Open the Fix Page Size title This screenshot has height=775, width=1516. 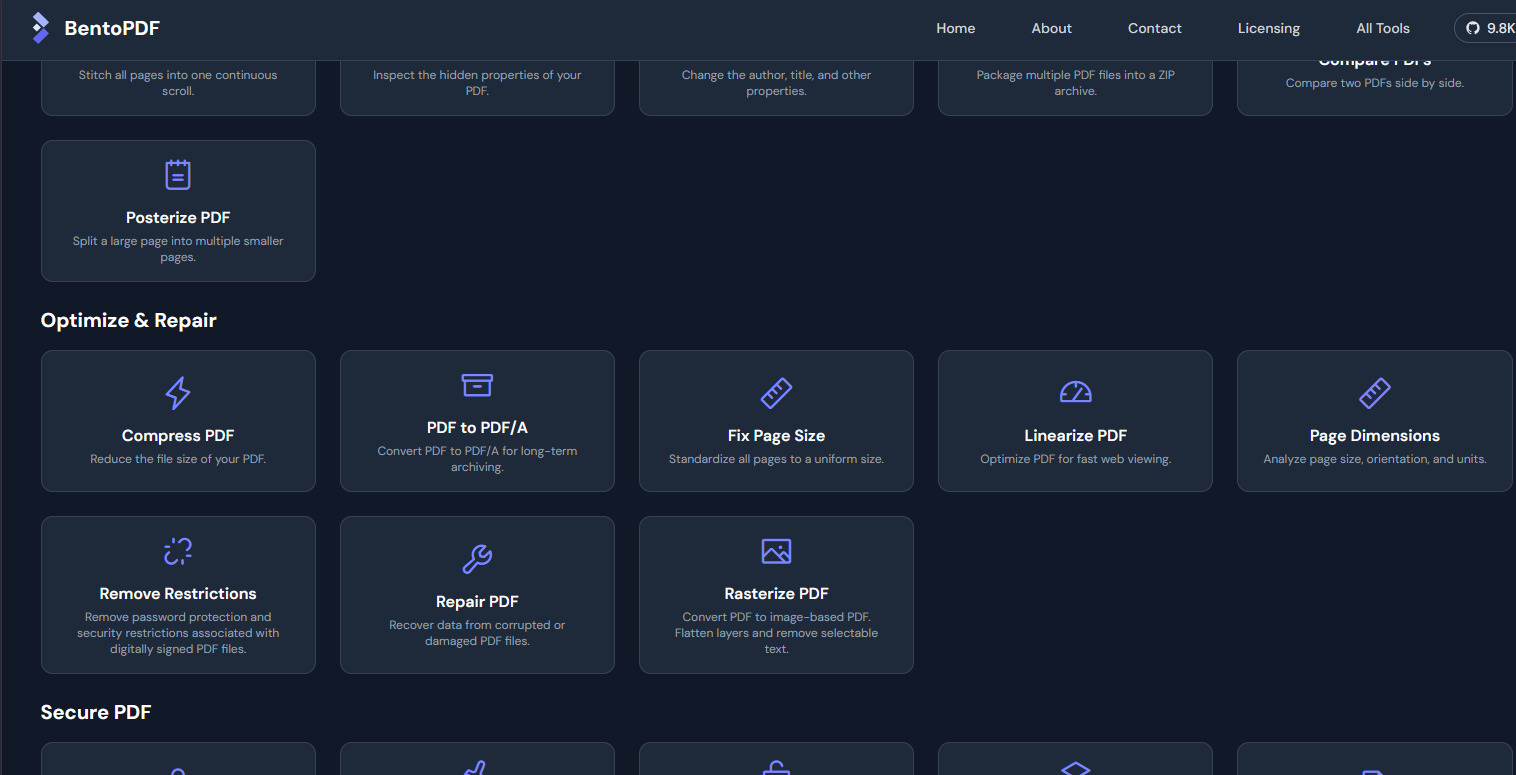tap(776, 435)
